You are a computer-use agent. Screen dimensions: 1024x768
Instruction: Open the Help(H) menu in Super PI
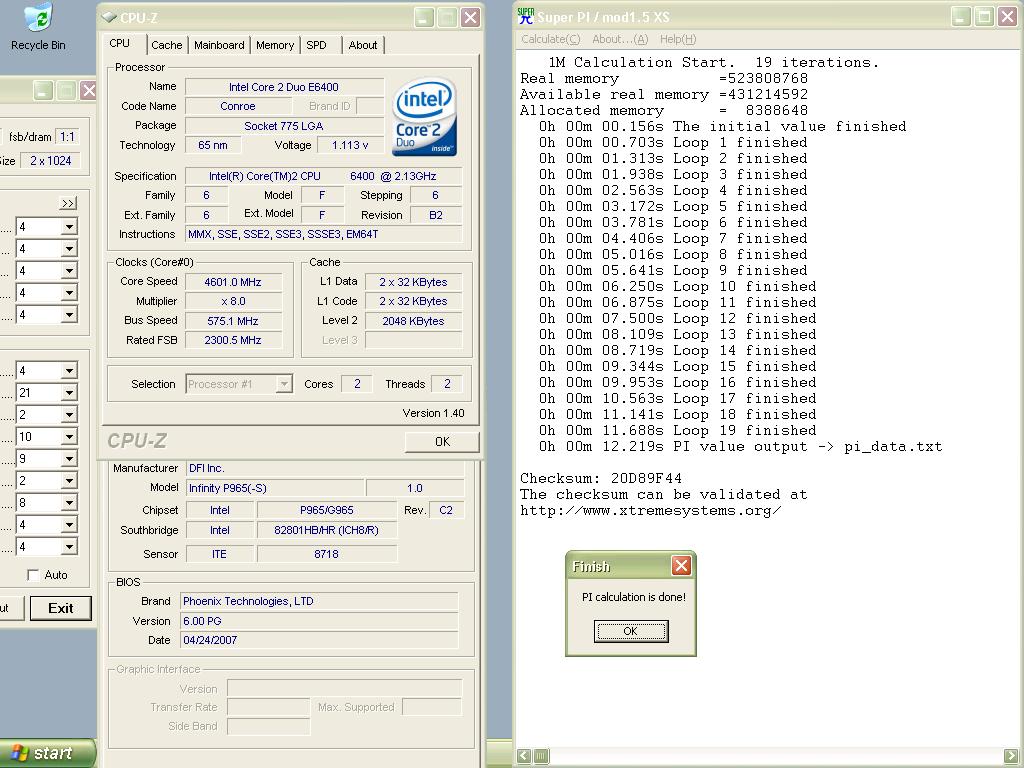(x=678, y=39)
